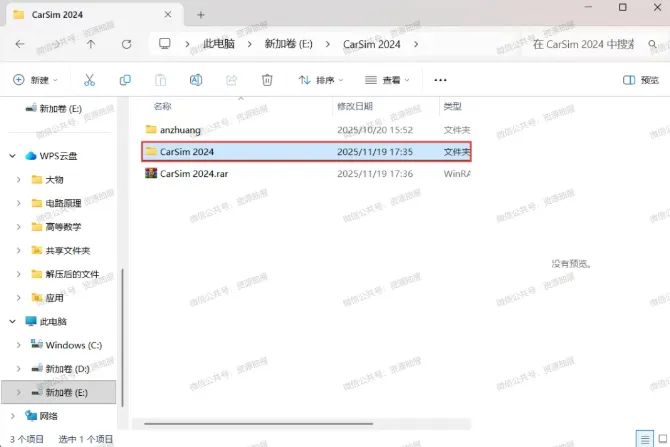Sort by the 类型 column header

453,106
